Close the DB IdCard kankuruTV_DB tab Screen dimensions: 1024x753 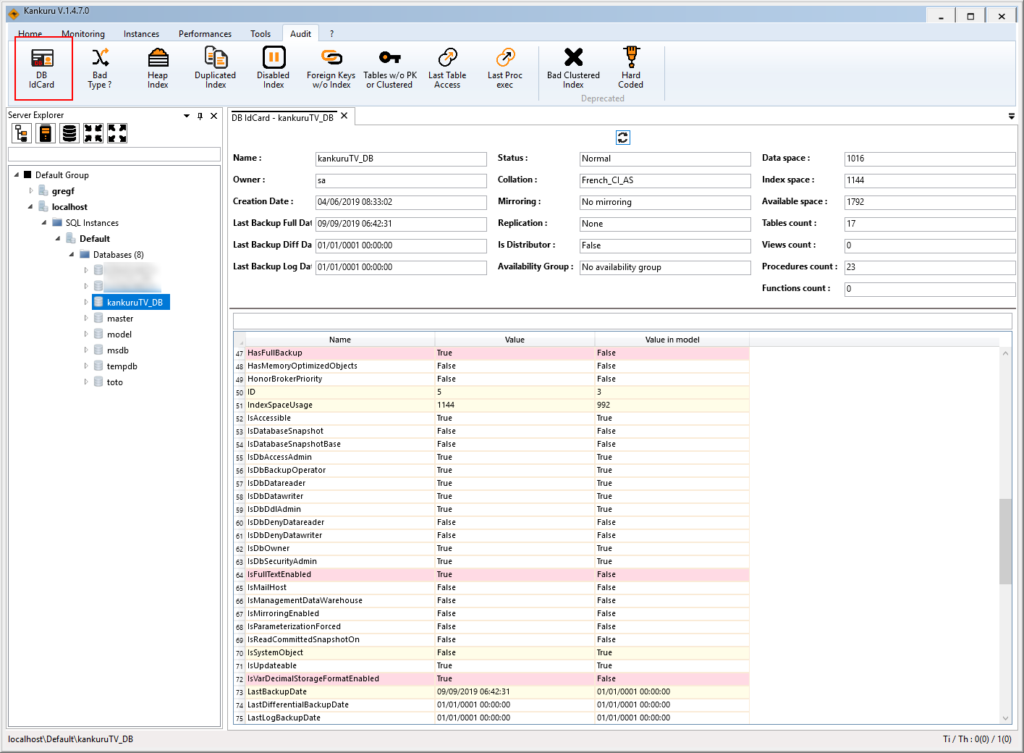(344, 116)
